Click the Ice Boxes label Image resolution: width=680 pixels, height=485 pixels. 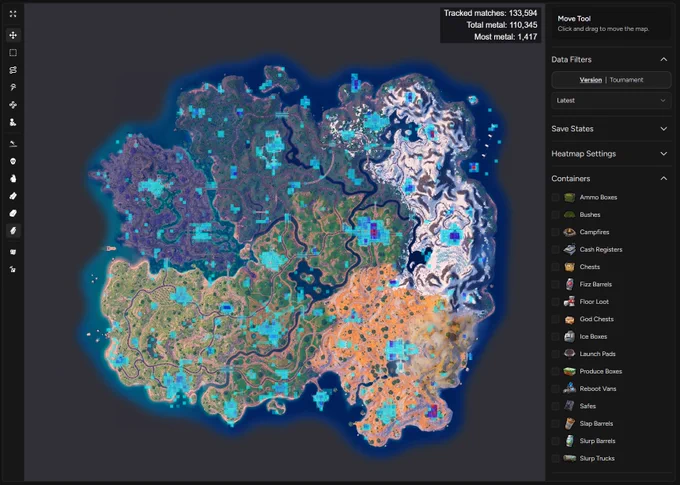pyautogui.click(x=593, y=336)
